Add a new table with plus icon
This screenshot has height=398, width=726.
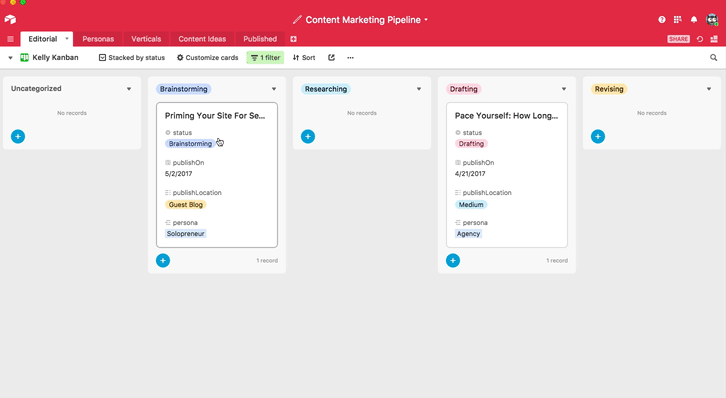[x=294, y=39]
